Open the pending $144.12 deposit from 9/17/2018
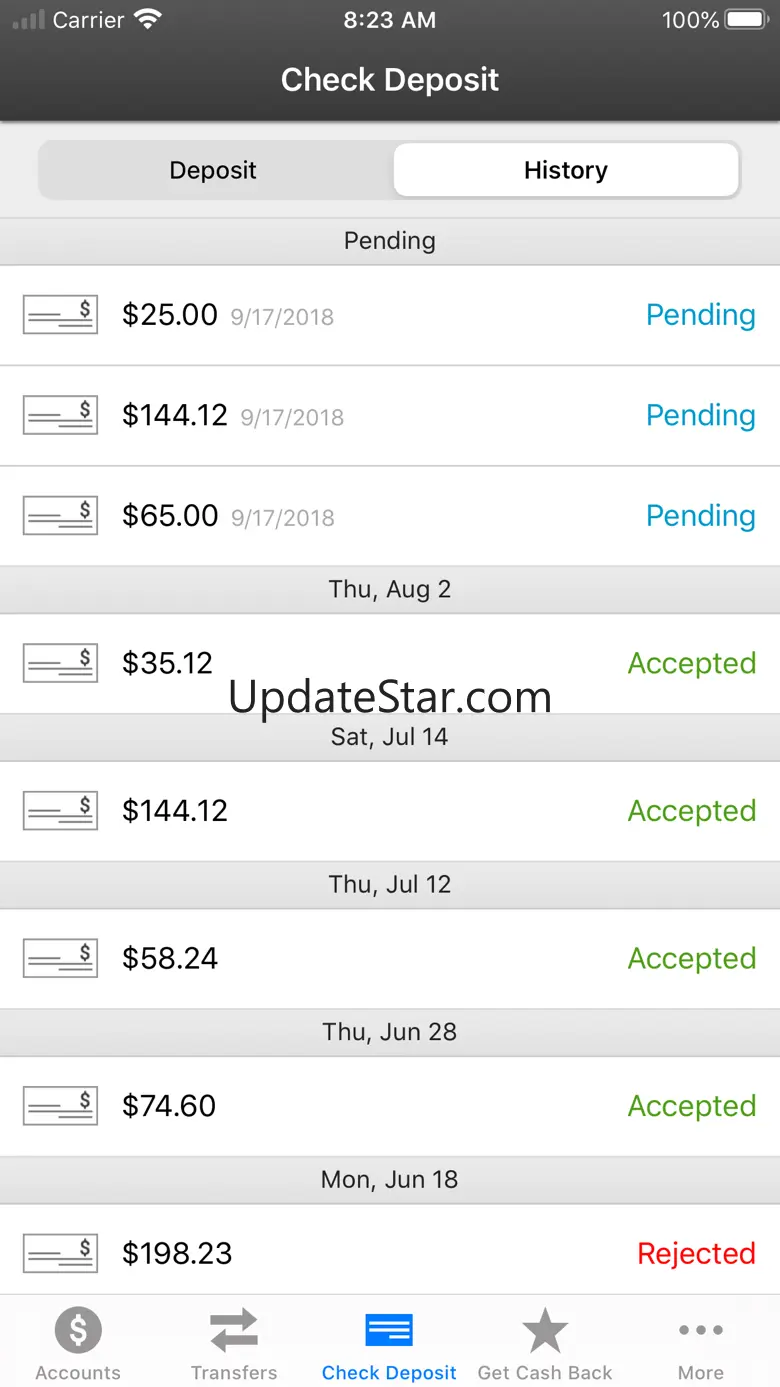The height and width of the screenshot is (1387, 780). pos(390,416)
